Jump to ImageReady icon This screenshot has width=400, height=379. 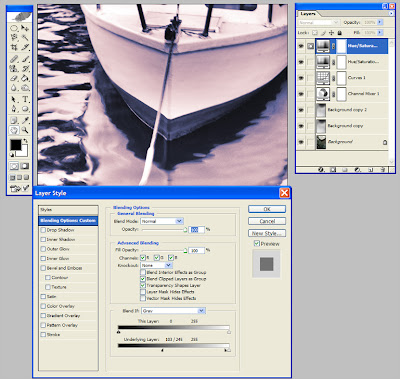tap(19, 189)
